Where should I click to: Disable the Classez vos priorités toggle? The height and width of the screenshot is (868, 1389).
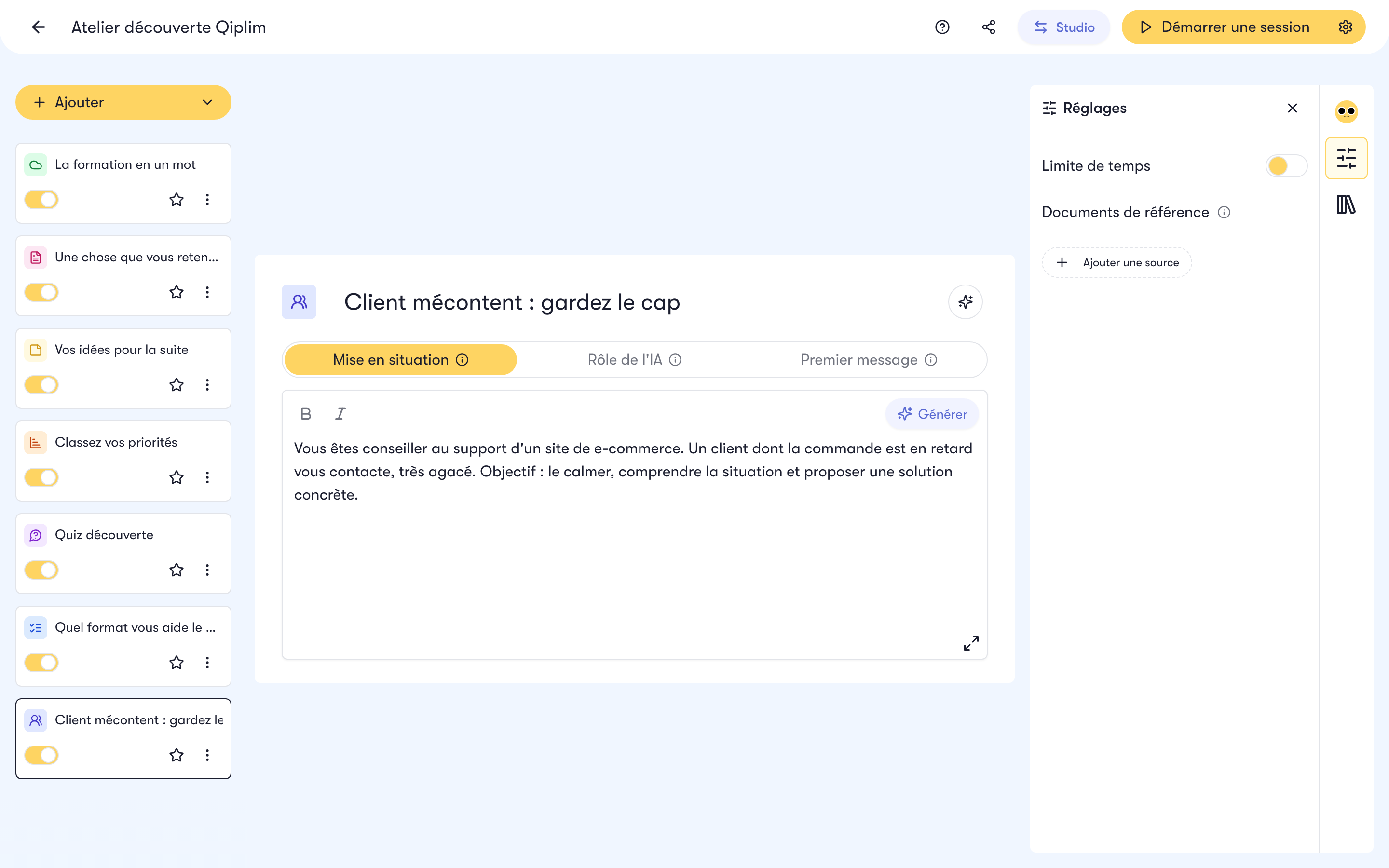41,477
